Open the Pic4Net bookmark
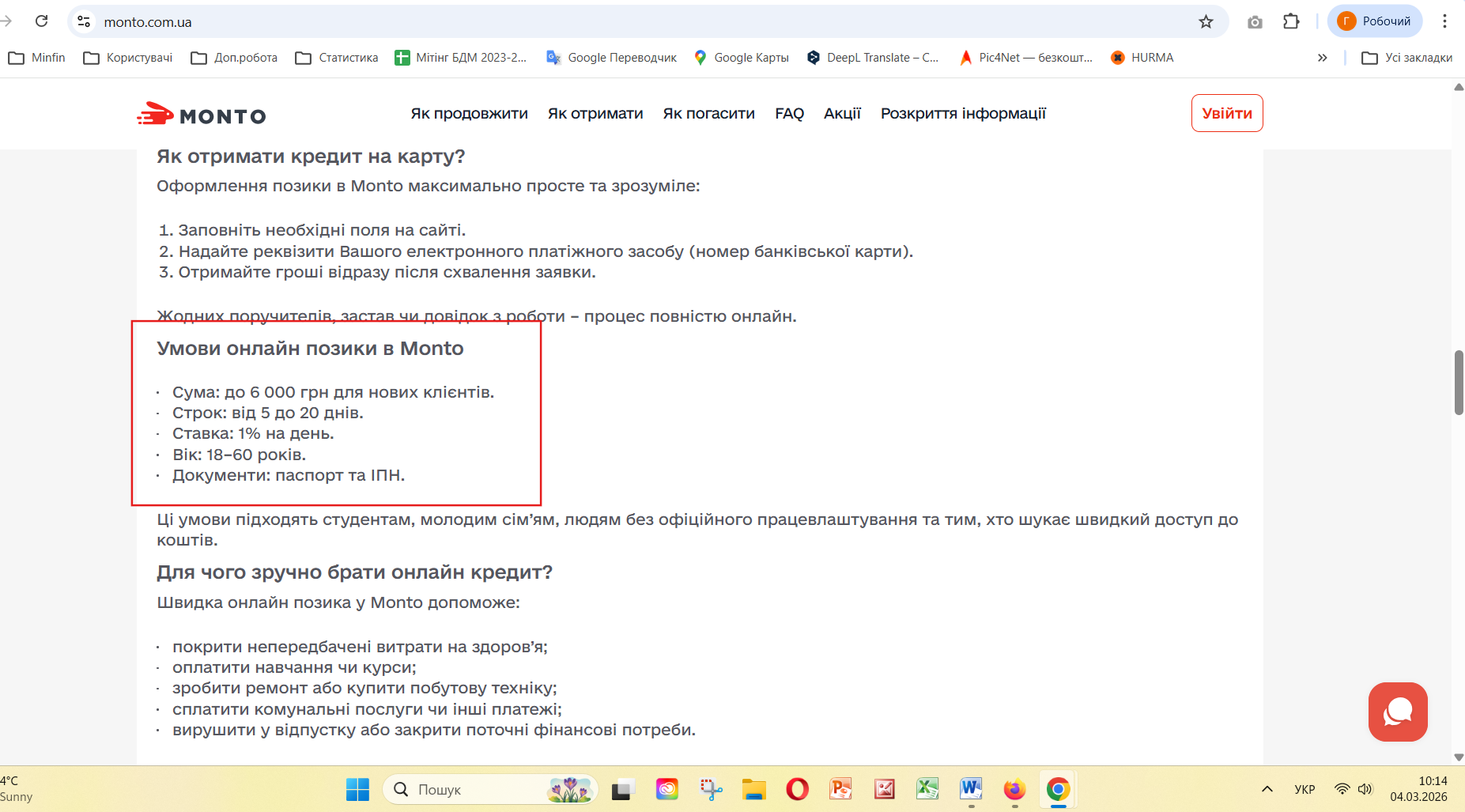 (x=1025, y=58)
